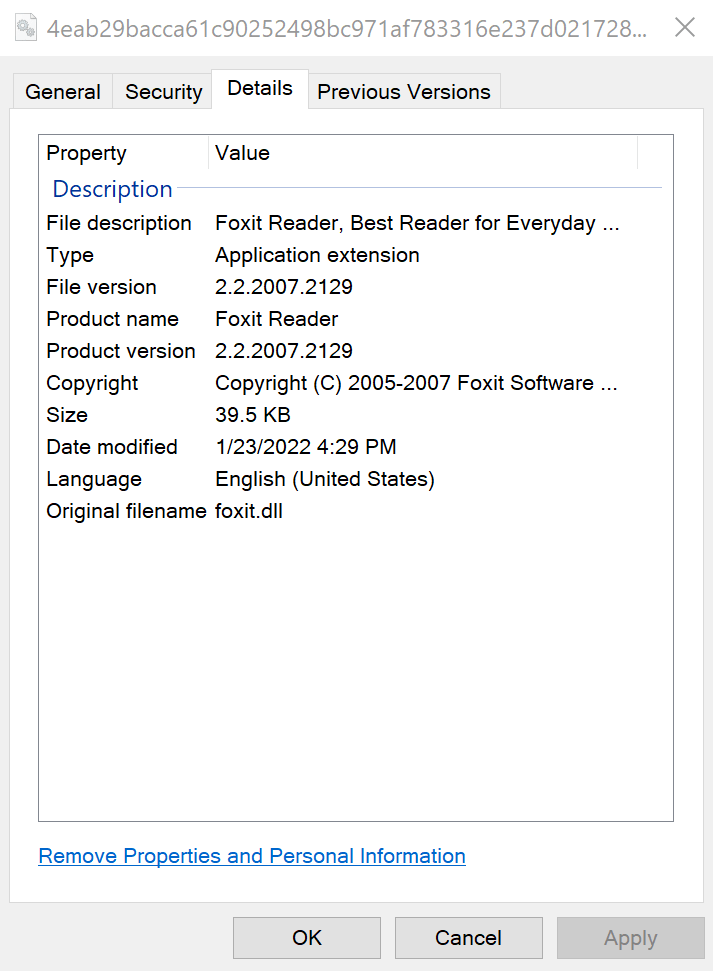Select the Size value 39.5 KB
713x971 pixels.
click(x=253, y=415)
